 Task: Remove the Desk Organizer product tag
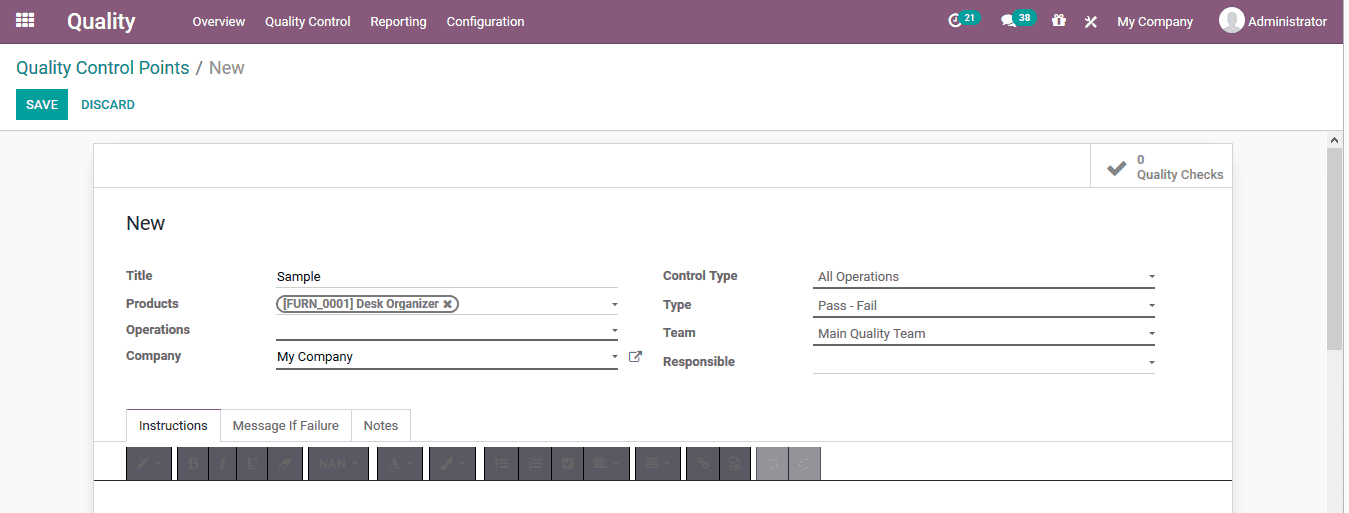point(448,304)
